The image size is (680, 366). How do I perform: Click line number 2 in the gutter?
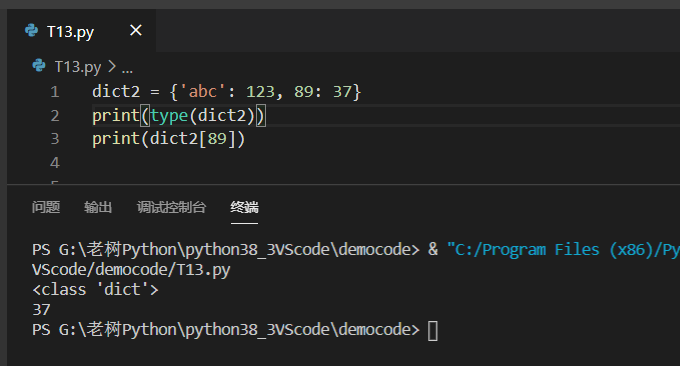[55, 115]
